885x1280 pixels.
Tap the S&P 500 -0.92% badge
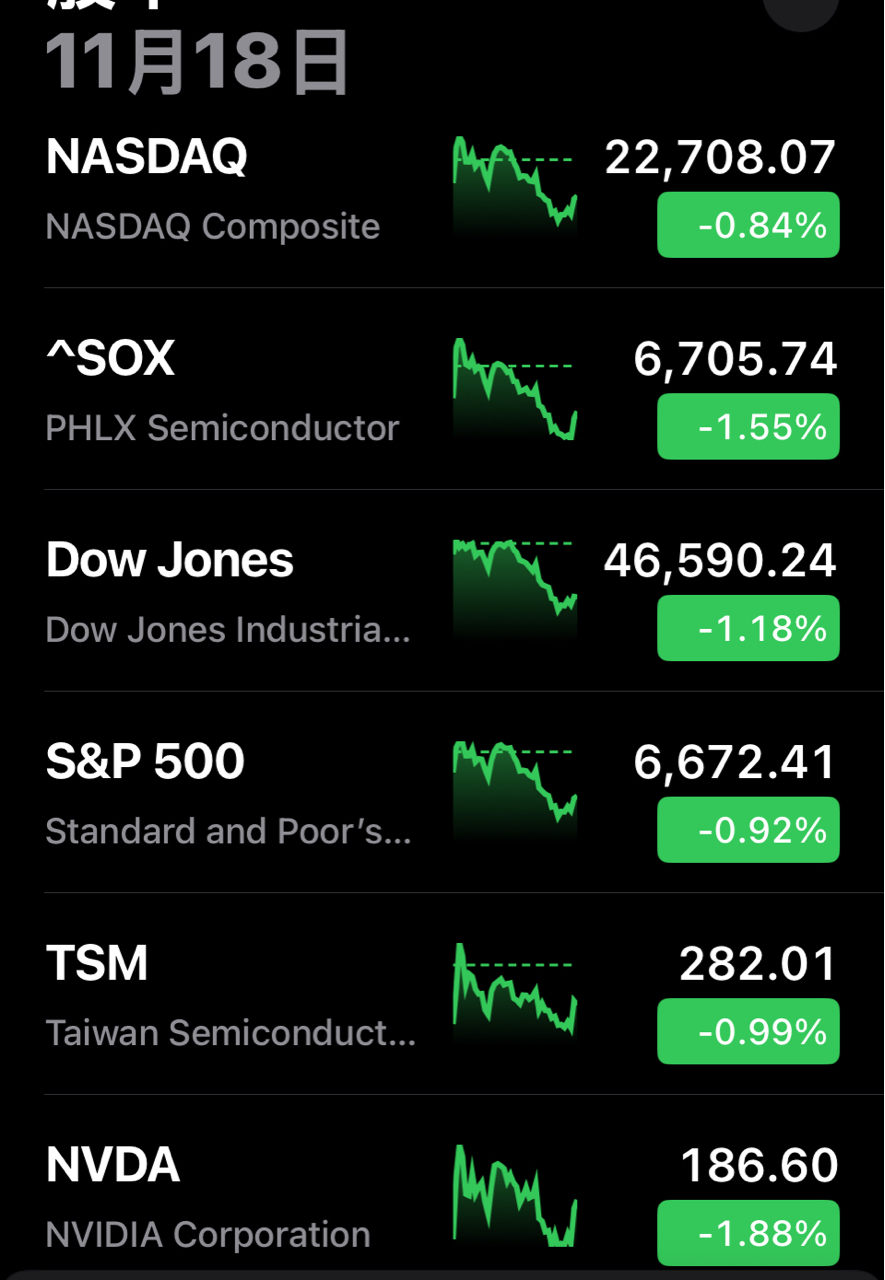748,830
